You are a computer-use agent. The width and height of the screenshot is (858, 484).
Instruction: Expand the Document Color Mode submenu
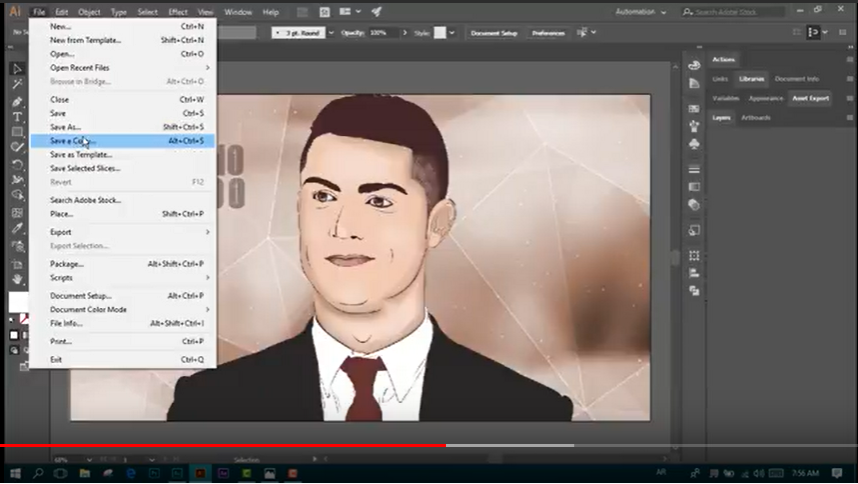pyautogui.click(x=123, y=310)
